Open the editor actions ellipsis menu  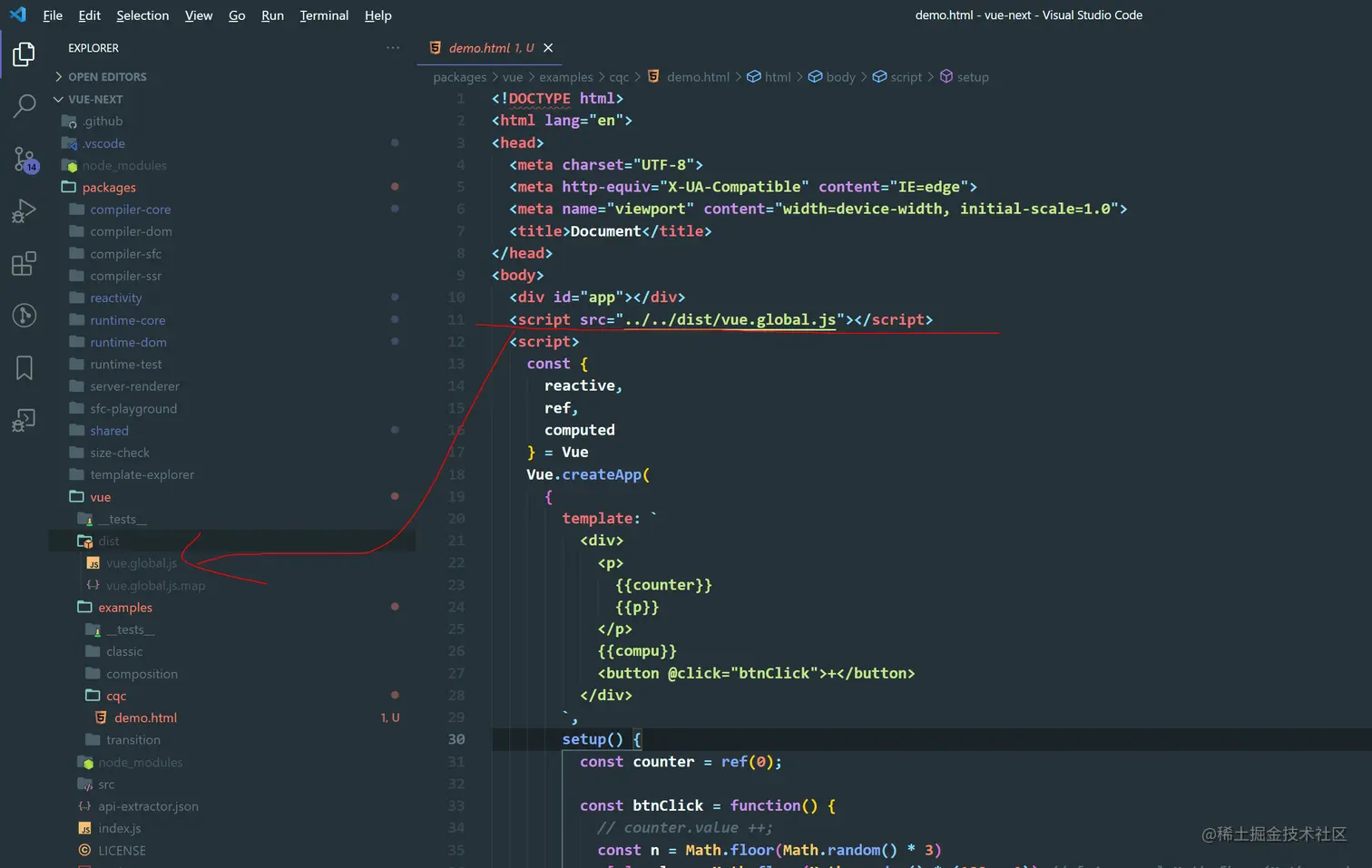[392, 47]
